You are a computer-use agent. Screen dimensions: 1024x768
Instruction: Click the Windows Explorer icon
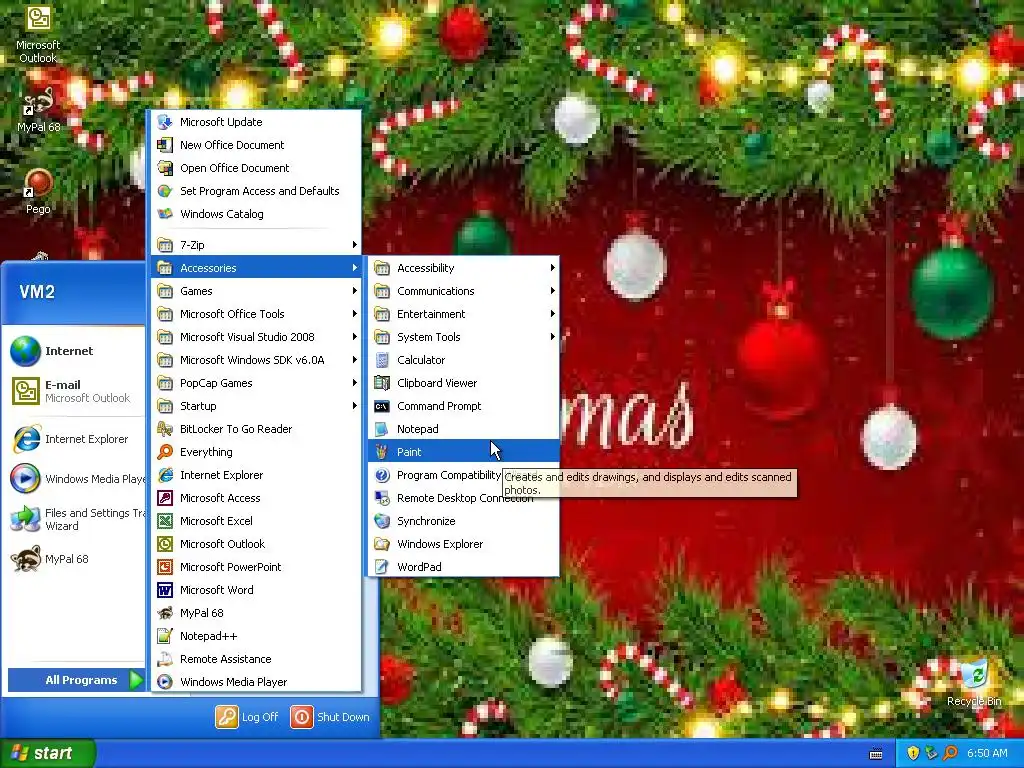click(x=382, y=544)
